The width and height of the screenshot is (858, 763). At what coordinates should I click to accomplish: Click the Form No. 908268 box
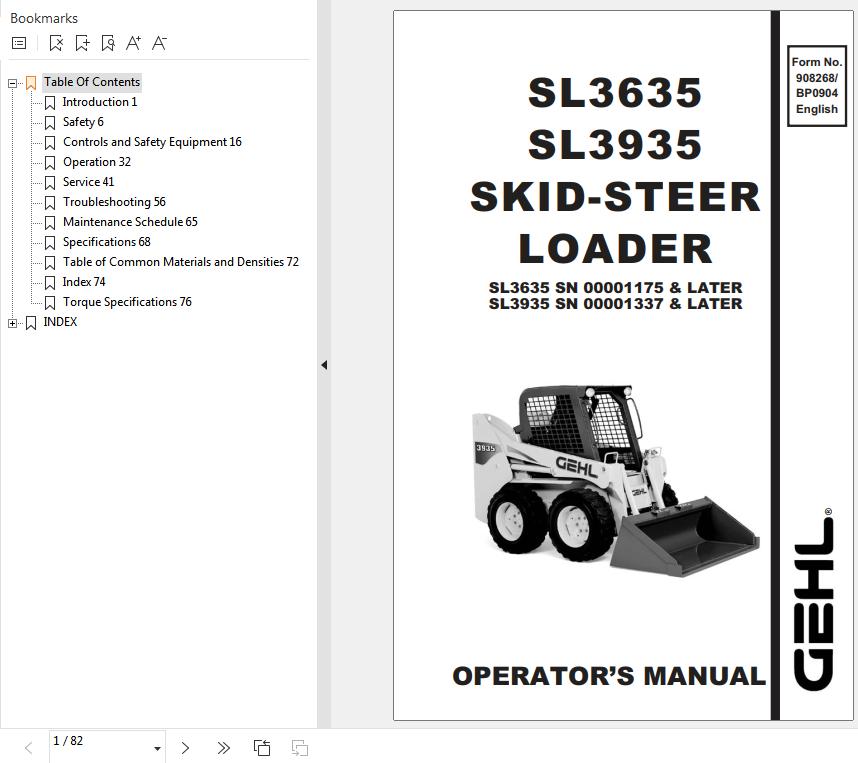[816, 86]
